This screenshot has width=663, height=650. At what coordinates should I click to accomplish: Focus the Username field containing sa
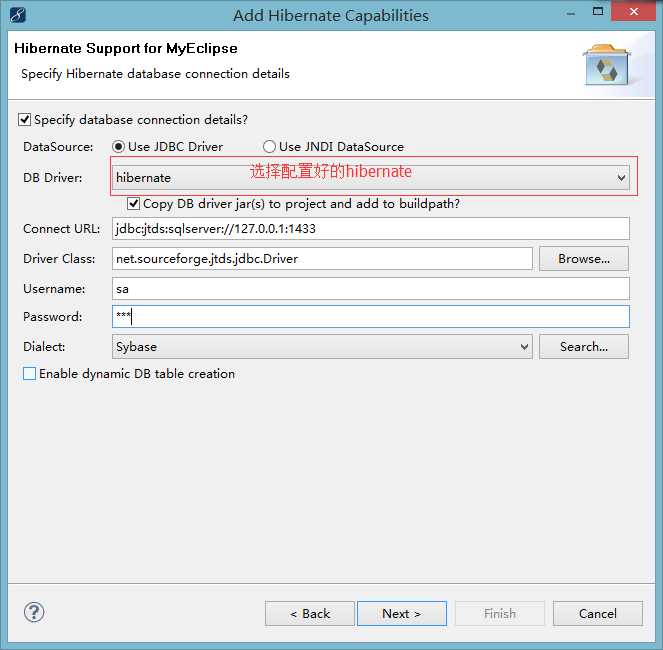coord(370,289)
